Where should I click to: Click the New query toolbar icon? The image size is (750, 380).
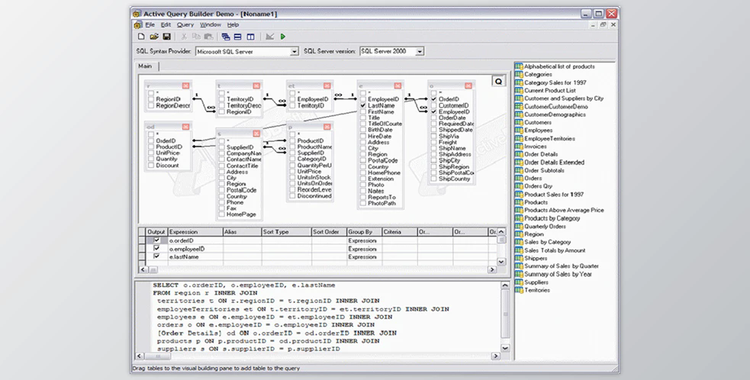point(141,36)
